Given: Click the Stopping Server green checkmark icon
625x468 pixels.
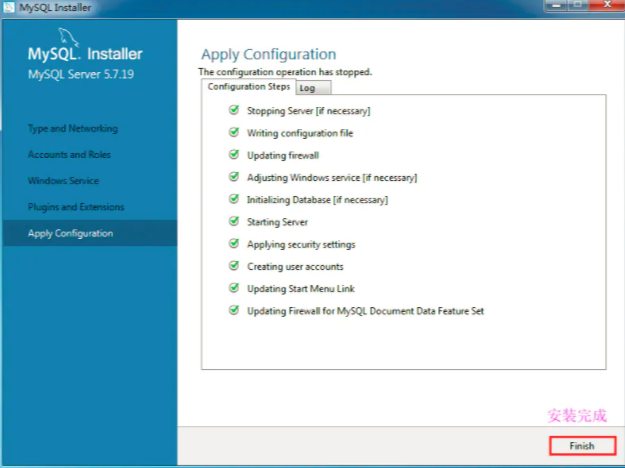Looking at the screenshot, I should pos(234,110).
